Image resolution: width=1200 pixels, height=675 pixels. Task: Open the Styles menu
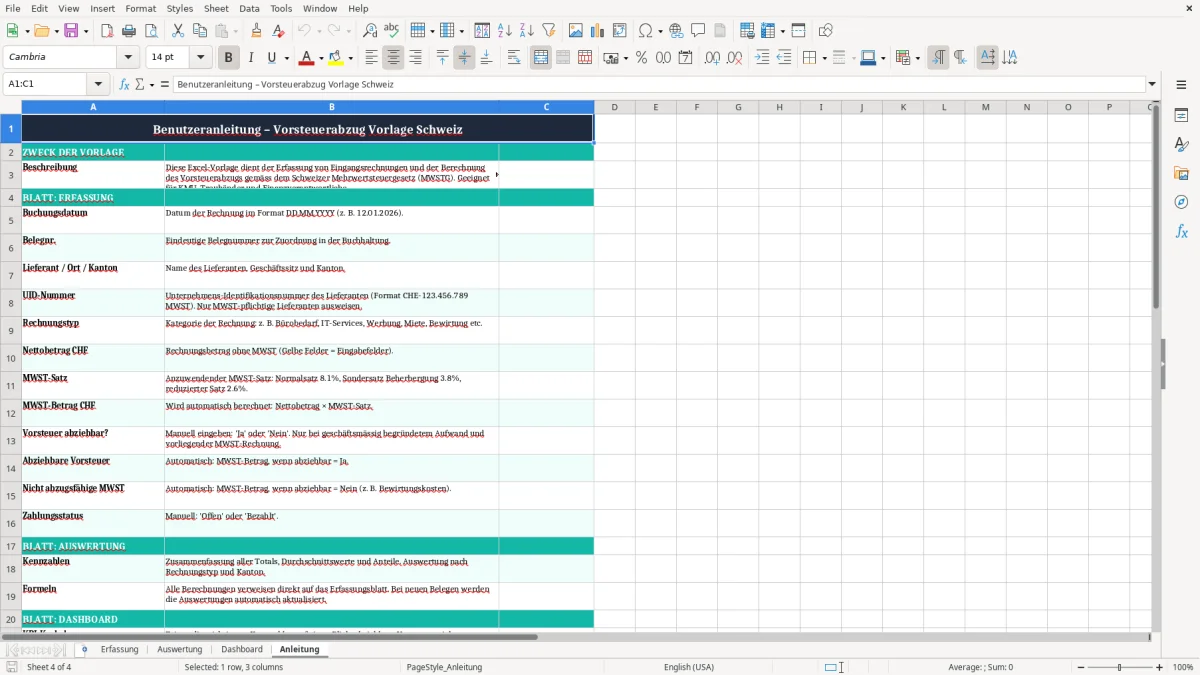[180, 8]
